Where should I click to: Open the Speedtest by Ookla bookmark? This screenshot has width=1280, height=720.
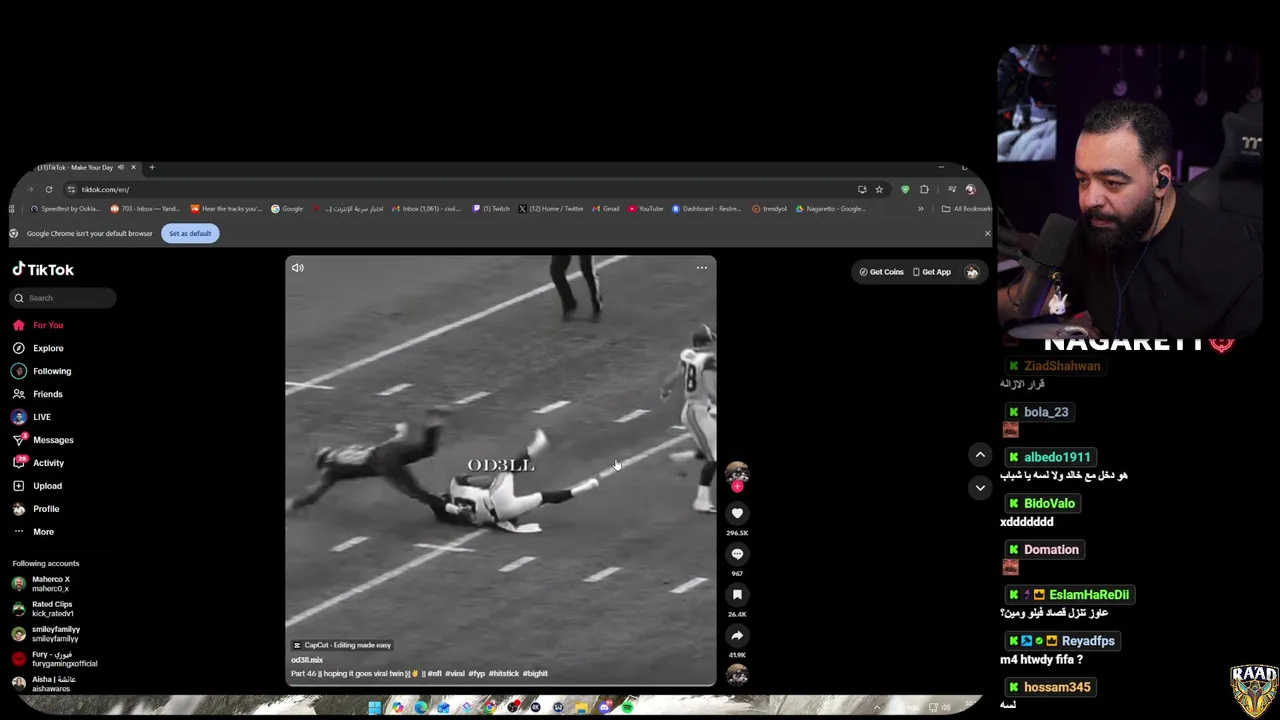click(65, 209)
